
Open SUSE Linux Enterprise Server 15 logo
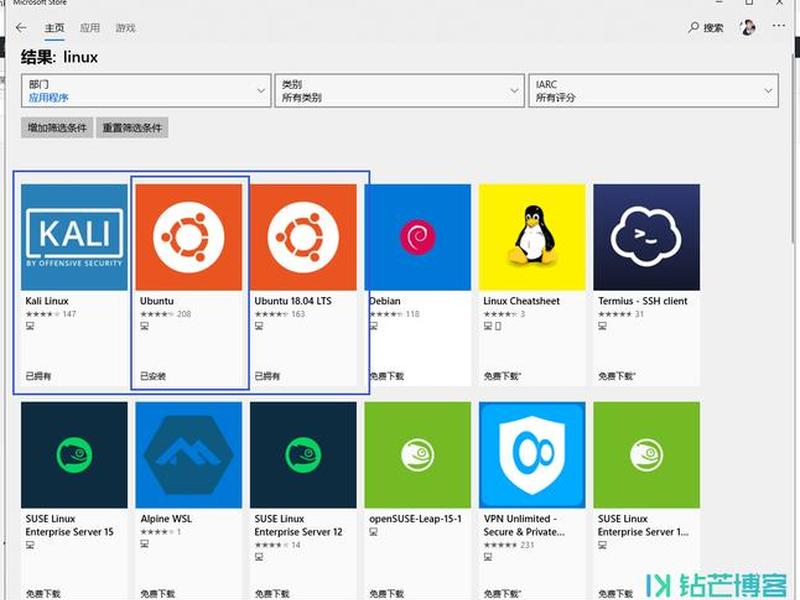(74, 455)
